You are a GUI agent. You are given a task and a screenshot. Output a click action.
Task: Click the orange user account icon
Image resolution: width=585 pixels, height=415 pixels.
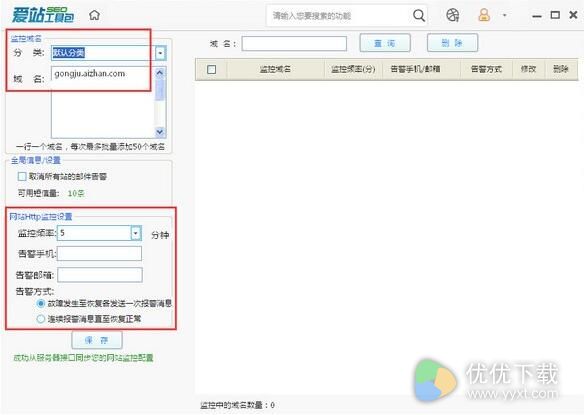484,15
